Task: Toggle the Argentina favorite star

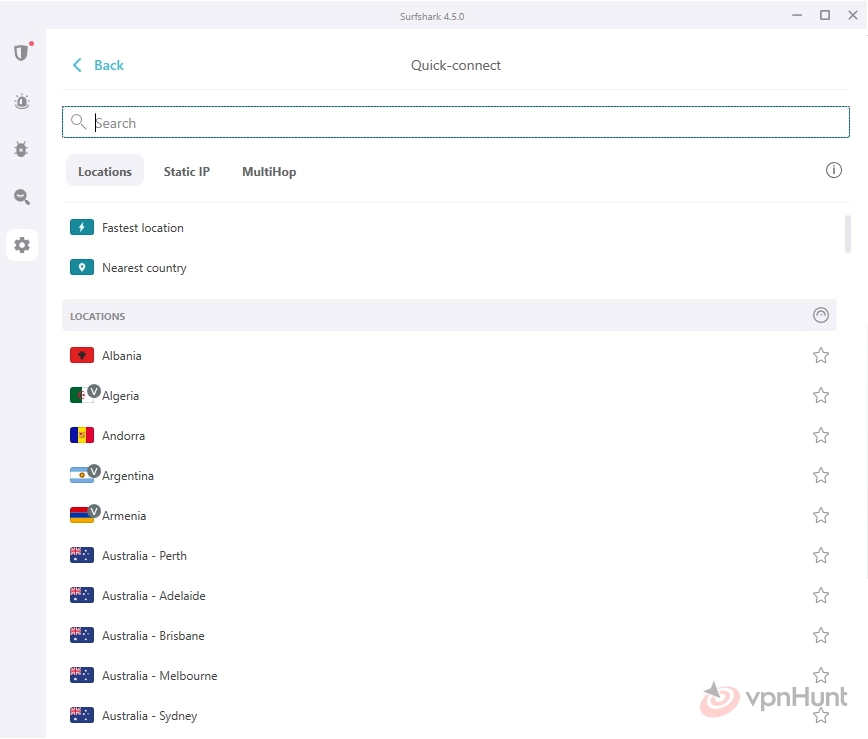Action: (820, 476)
